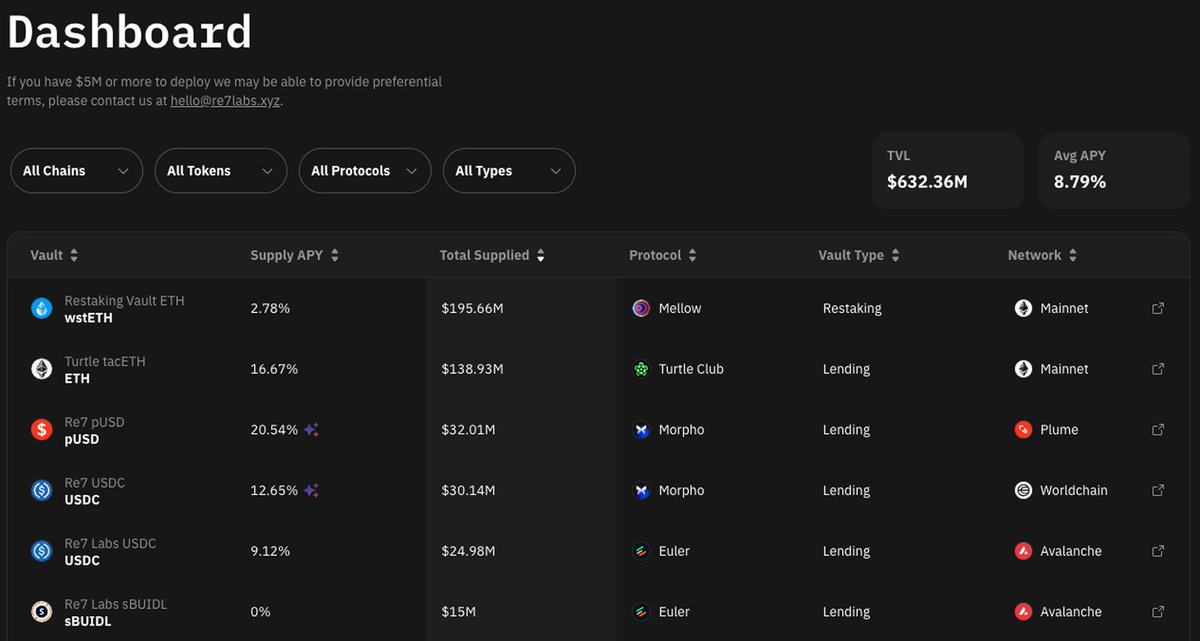Image resolution: width=1200 pixels, height=641 pixels.
Task: Click the 16.67% supply APY value
Action: tap(274, 369)
